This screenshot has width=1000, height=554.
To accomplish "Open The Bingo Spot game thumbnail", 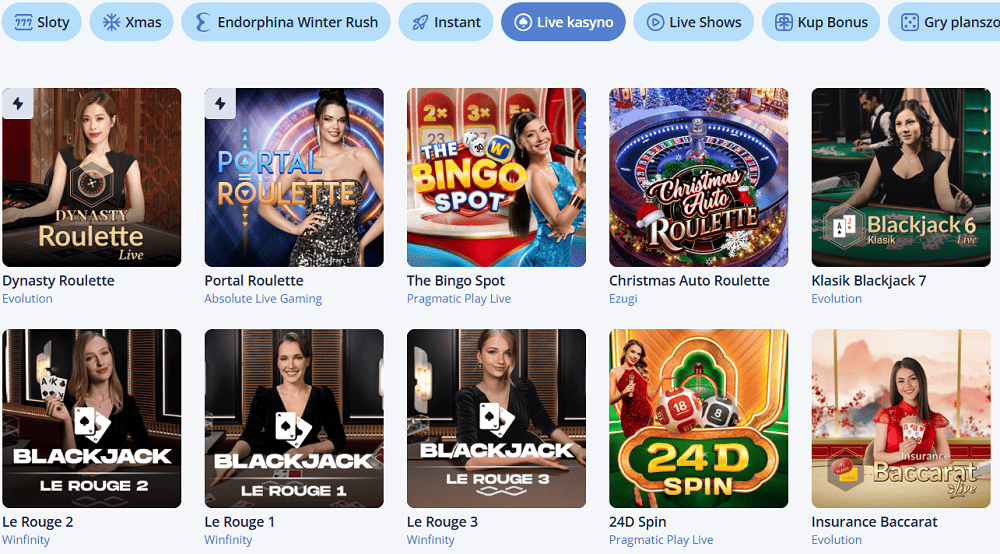I will tap(496, 177).
